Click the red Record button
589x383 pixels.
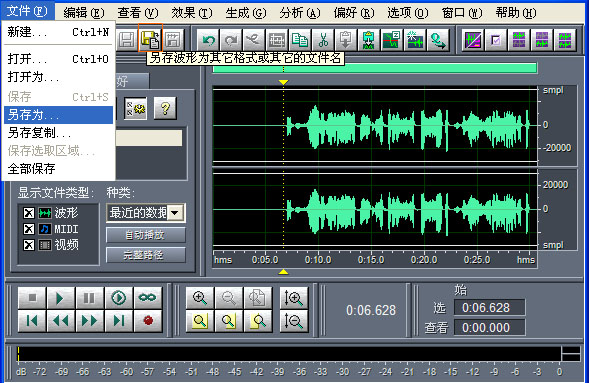pyautogui.click(x=148, y=321)
